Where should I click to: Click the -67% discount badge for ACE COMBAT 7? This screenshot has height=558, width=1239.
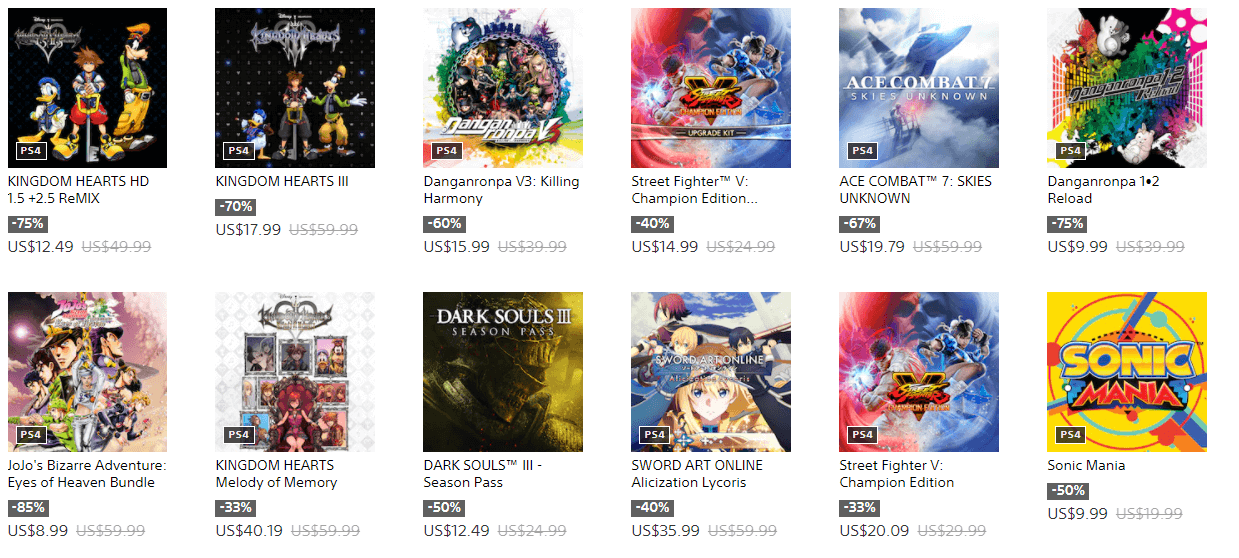point(859,224)
